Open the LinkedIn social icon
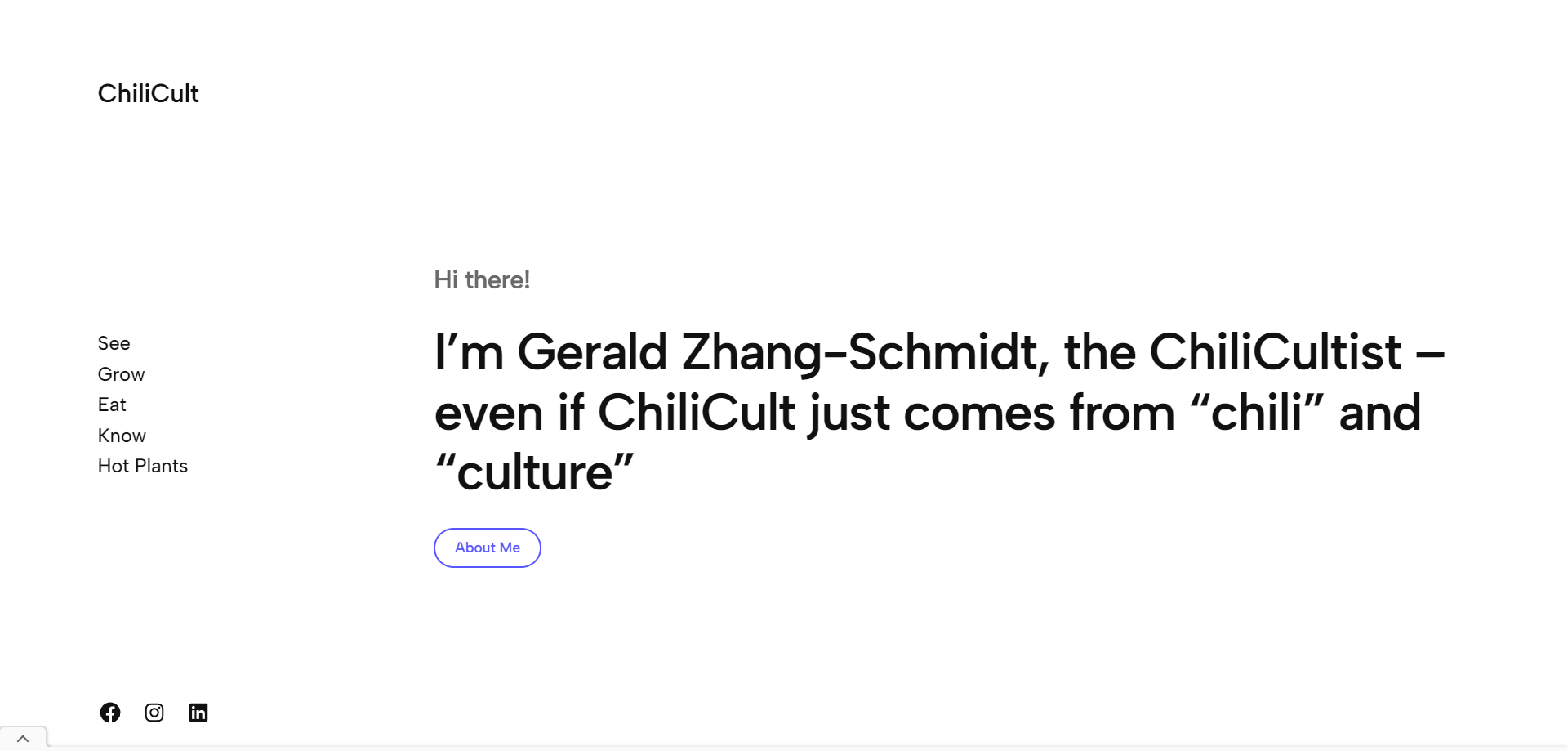The height and width of the screenshot is (751, 1568). click(198, 713)
